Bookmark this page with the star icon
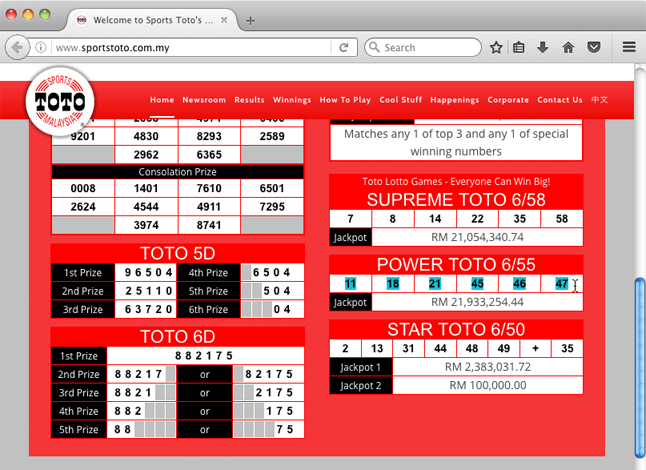This screenshot has width=646, height=470. [496, 47]
